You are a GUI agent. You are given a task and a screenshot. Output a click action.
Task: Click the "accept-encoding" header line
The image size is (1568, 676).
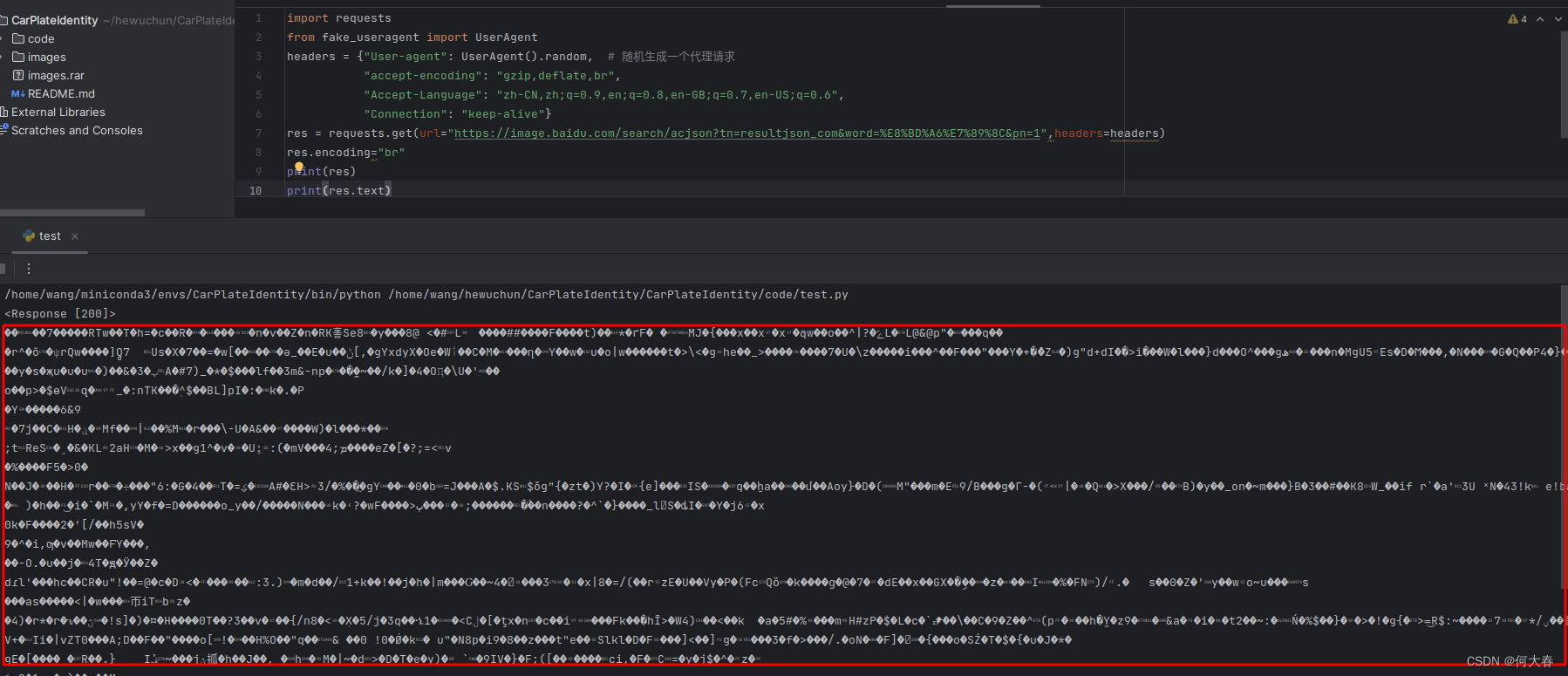[x=493, y=76]
